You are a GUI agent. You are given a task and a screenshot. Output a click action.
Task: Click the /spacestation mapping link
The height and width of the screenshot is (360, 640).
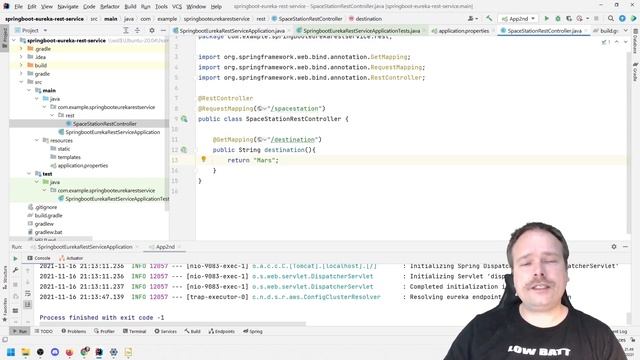294,109
